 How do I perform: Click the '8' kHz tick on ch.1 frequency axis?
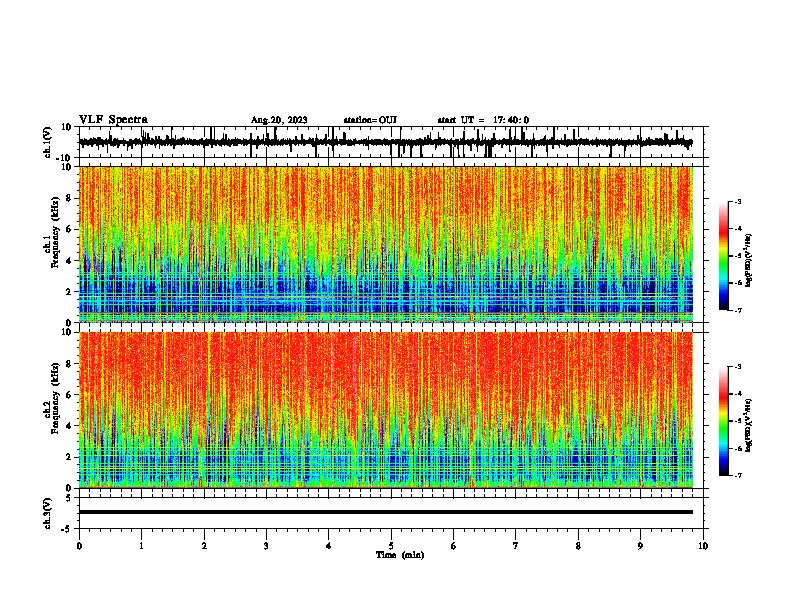tap(70, 198)
